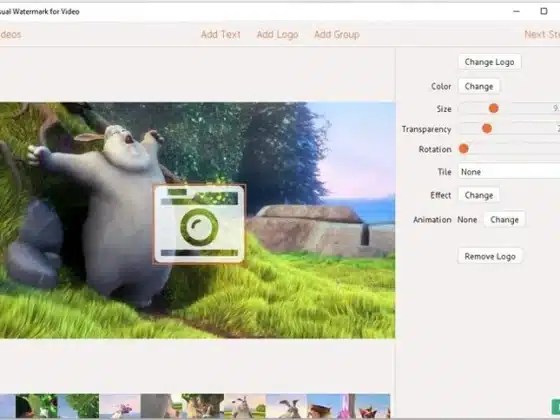Click the Rotation slider handle

click(x=464, y=149)
